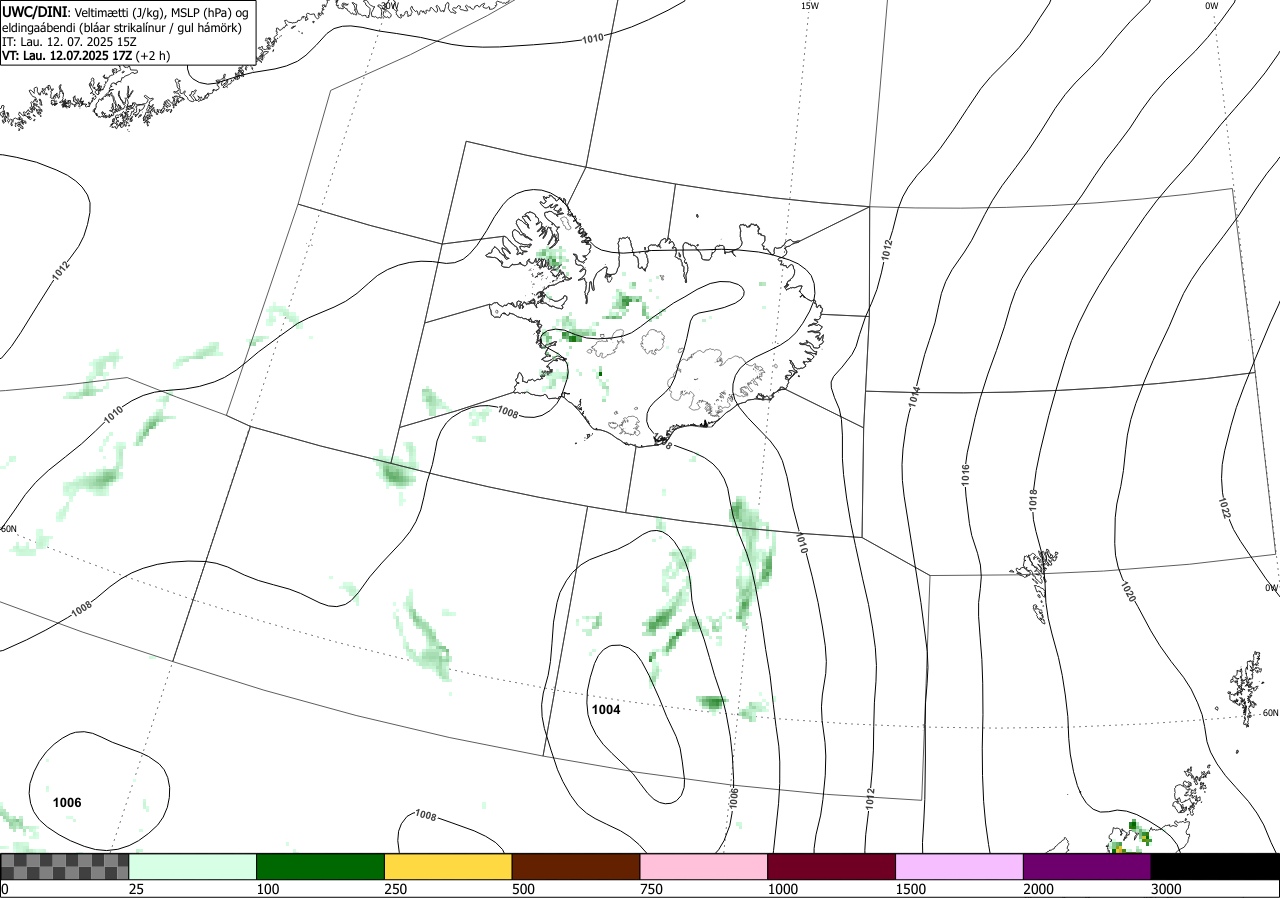
Task: Click the gray checkered 0–25 legend swatch
Action: (x=65, y=866)
